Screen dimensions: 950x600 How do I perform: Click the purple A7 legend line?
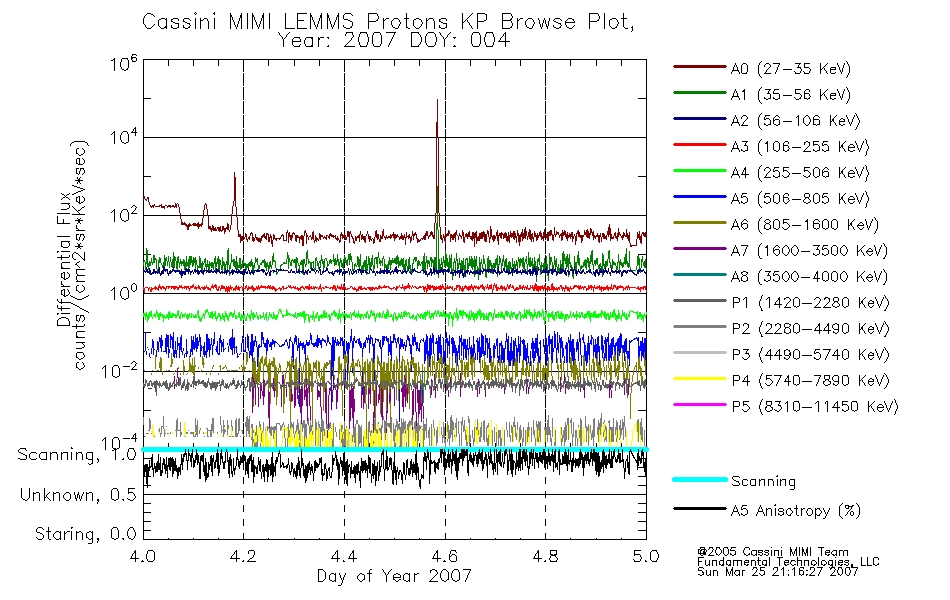coord(700,248)
